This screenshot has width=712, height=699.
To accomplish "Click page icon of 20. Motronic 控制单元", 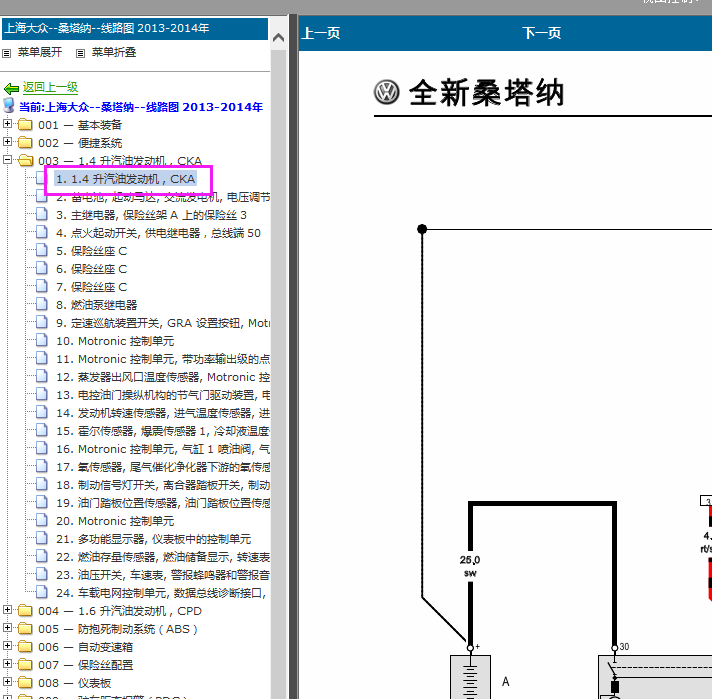I will [x=41, y=520].
